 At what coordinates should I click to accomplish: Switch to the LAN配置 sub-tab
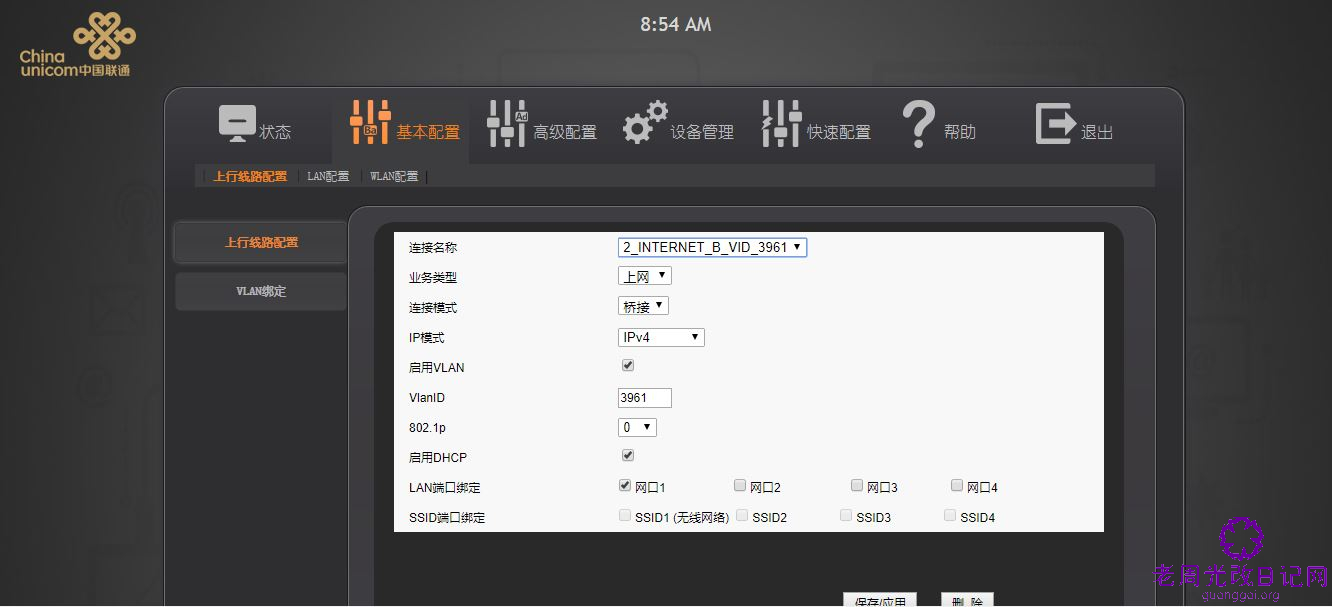coord(328,176)
